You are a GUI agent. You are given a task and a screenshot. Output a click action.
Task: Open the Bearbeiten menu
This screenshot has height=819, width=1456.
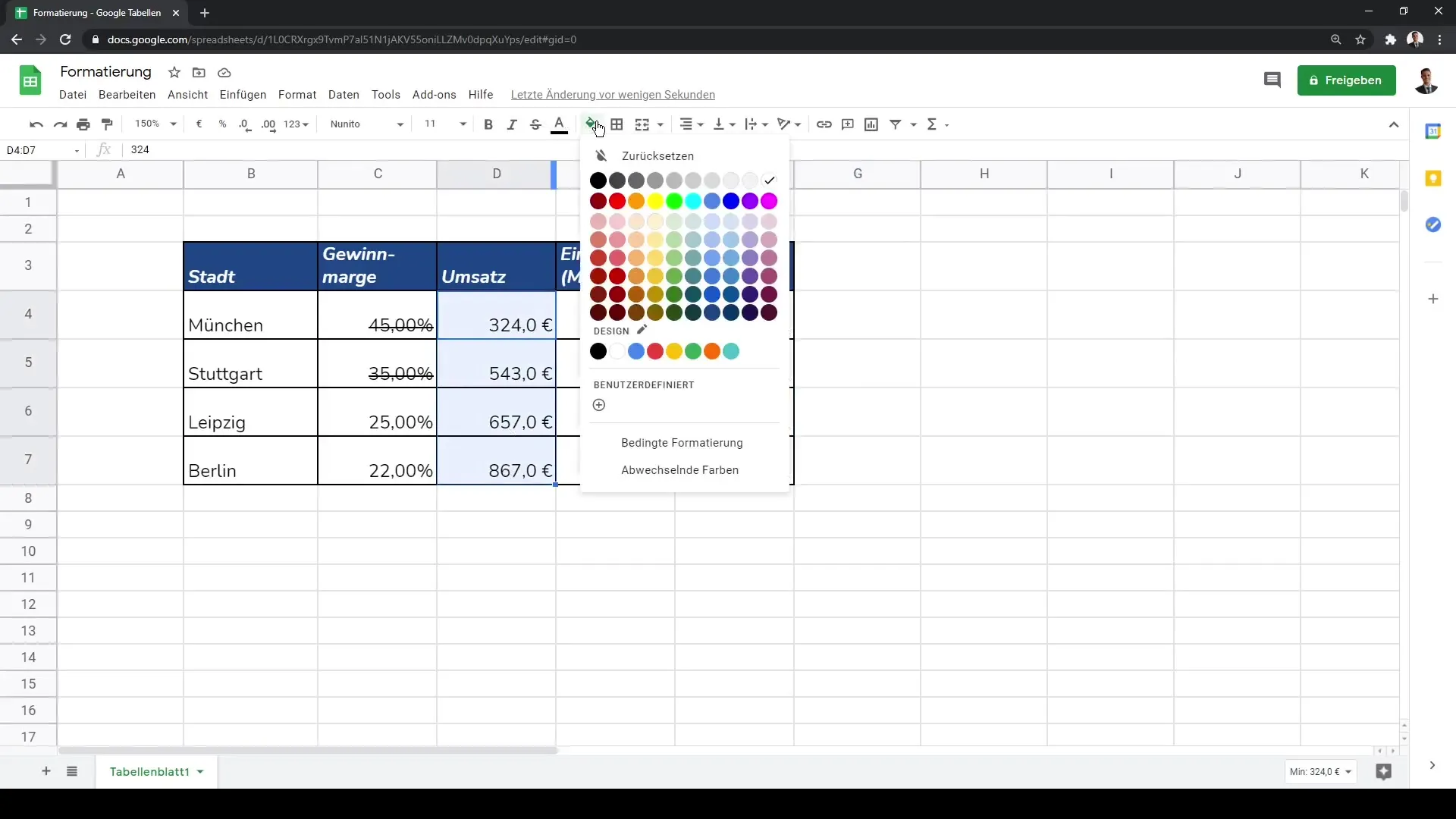[127, 95]
